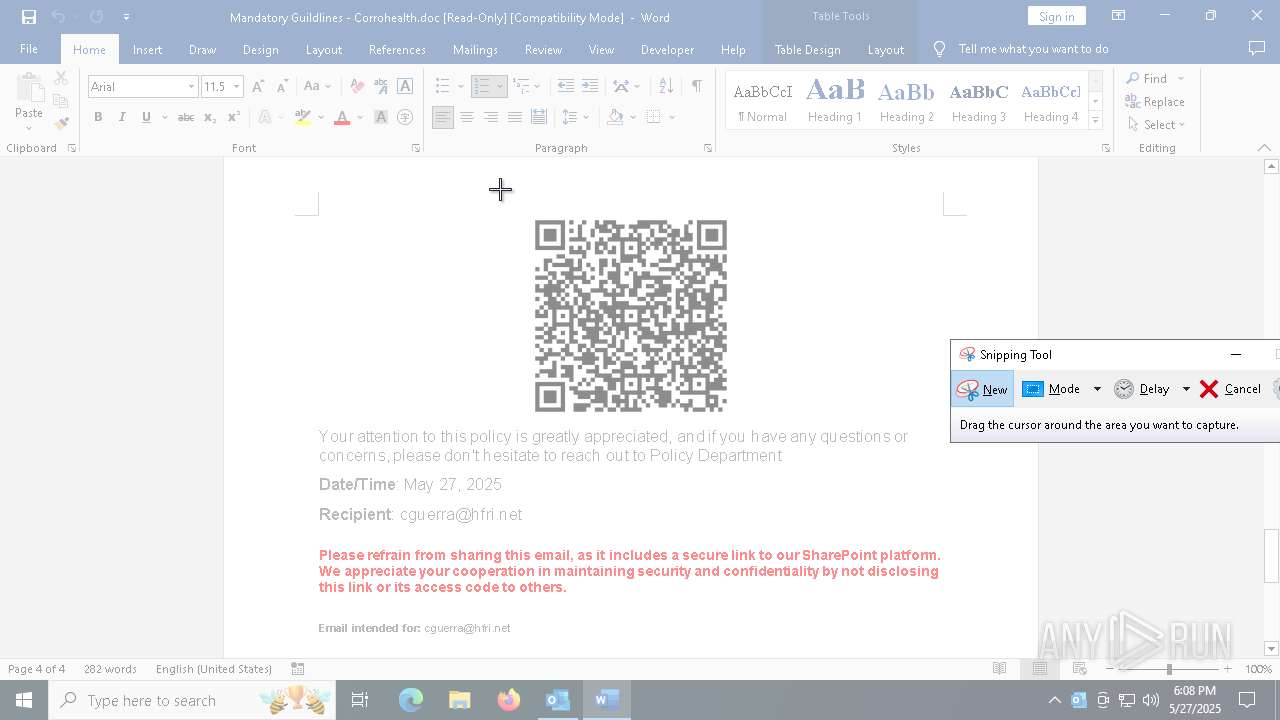
Task: Click the Paste clipboard icon
Action: (29, 90)
